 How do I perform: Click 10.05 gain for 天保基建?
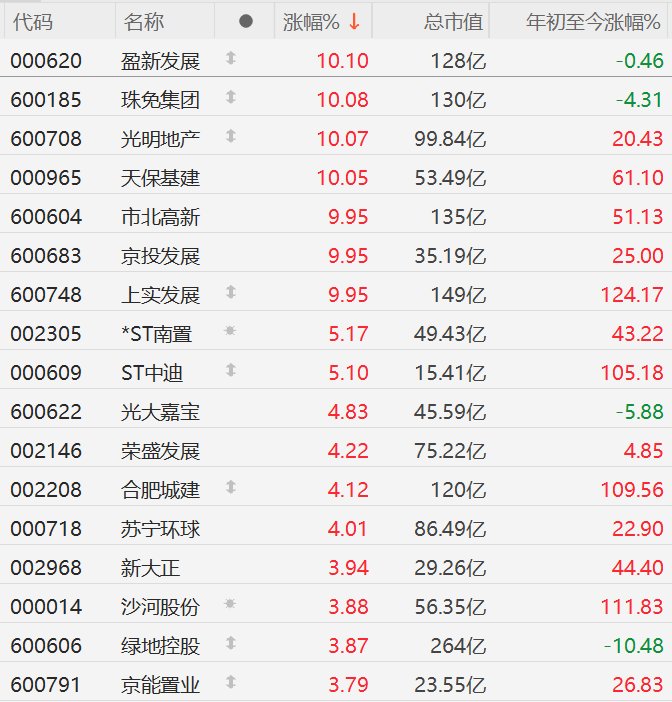[x=342, y=178]
